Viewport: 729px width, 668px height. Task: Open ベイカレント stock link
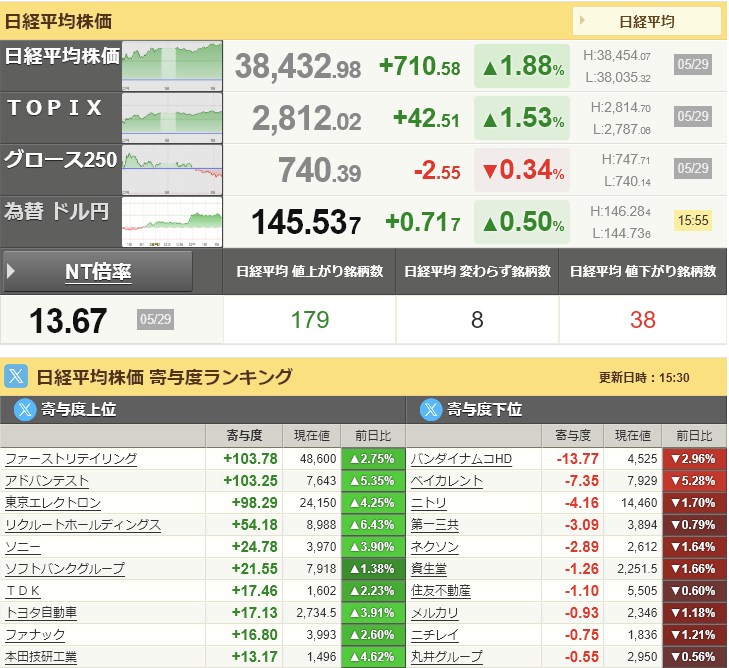[x=447, y=481]
